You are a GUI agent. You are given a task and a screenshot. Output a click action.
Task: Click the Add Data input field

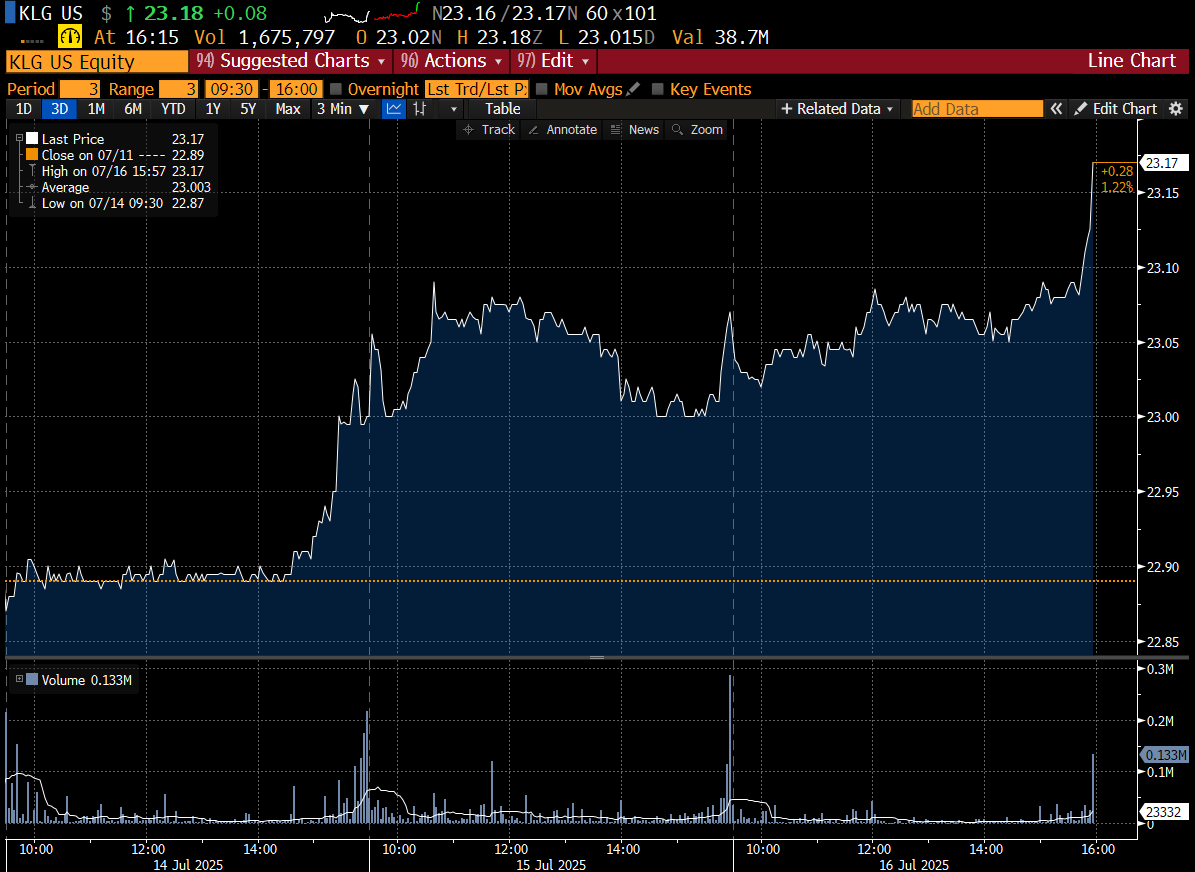978,109
